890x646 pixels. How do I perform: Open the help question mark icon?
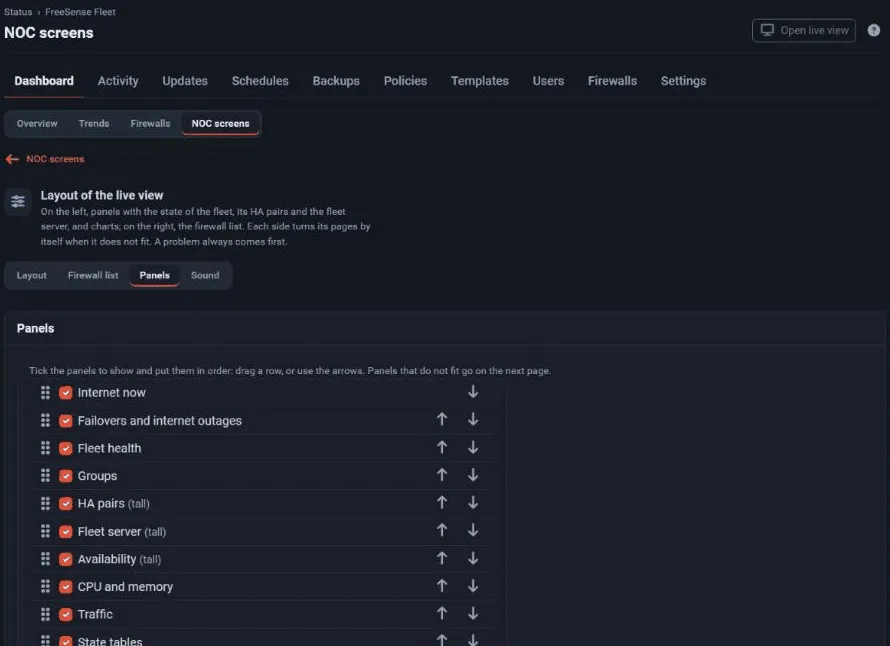pos(874,30)
